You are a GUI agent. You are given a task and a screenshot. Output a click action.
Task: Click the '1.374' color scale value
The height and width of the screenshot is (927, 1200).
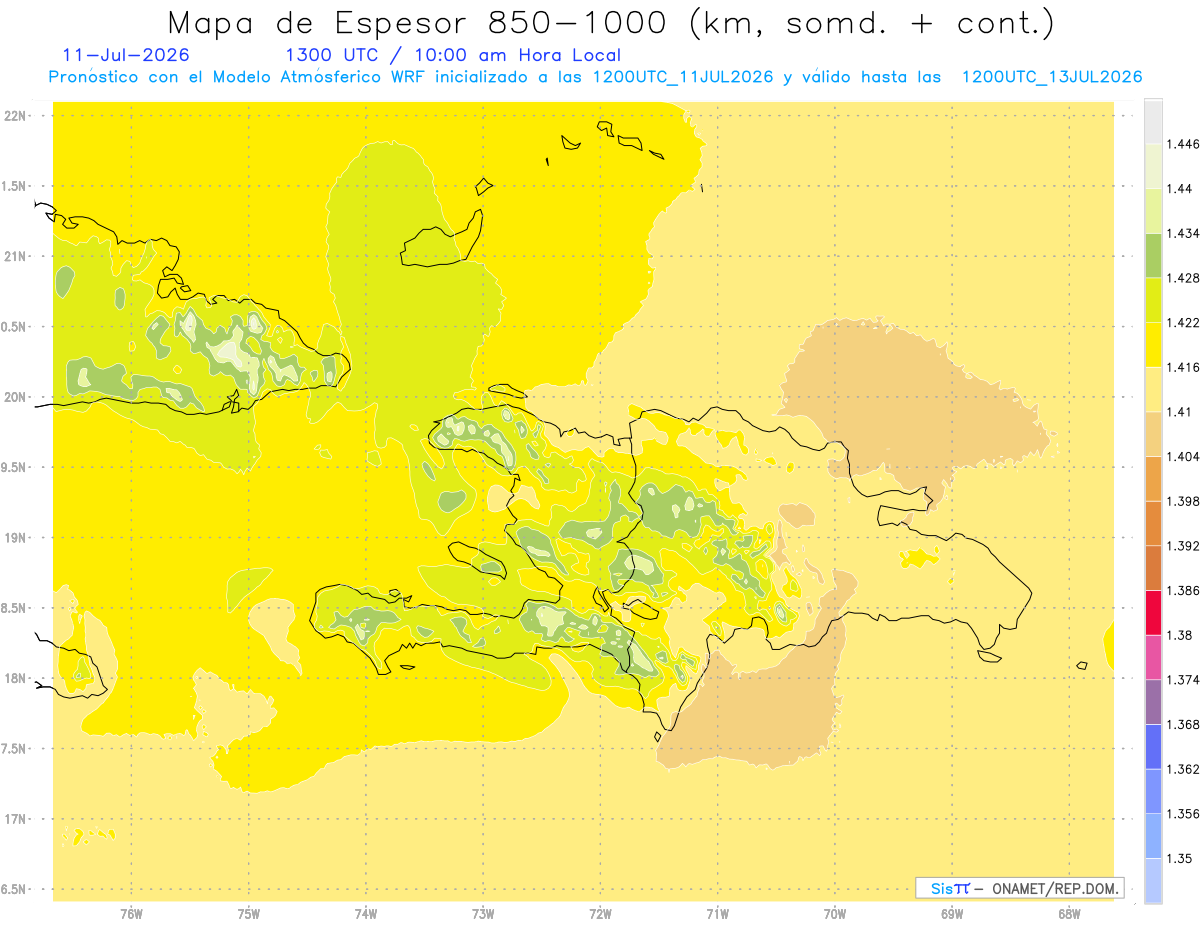tap(1183, 680)
